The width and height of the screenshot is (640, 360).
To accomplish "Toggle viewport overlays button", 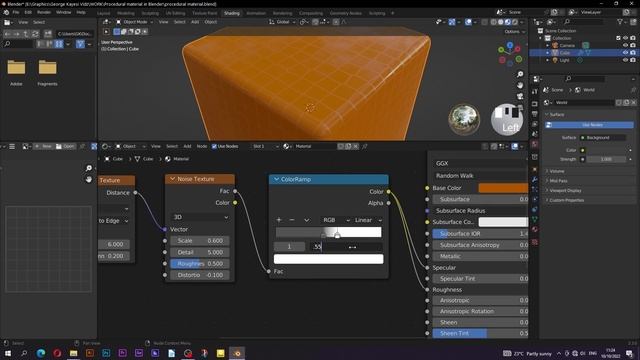I will pyautogui.click(x=469, y=22).
